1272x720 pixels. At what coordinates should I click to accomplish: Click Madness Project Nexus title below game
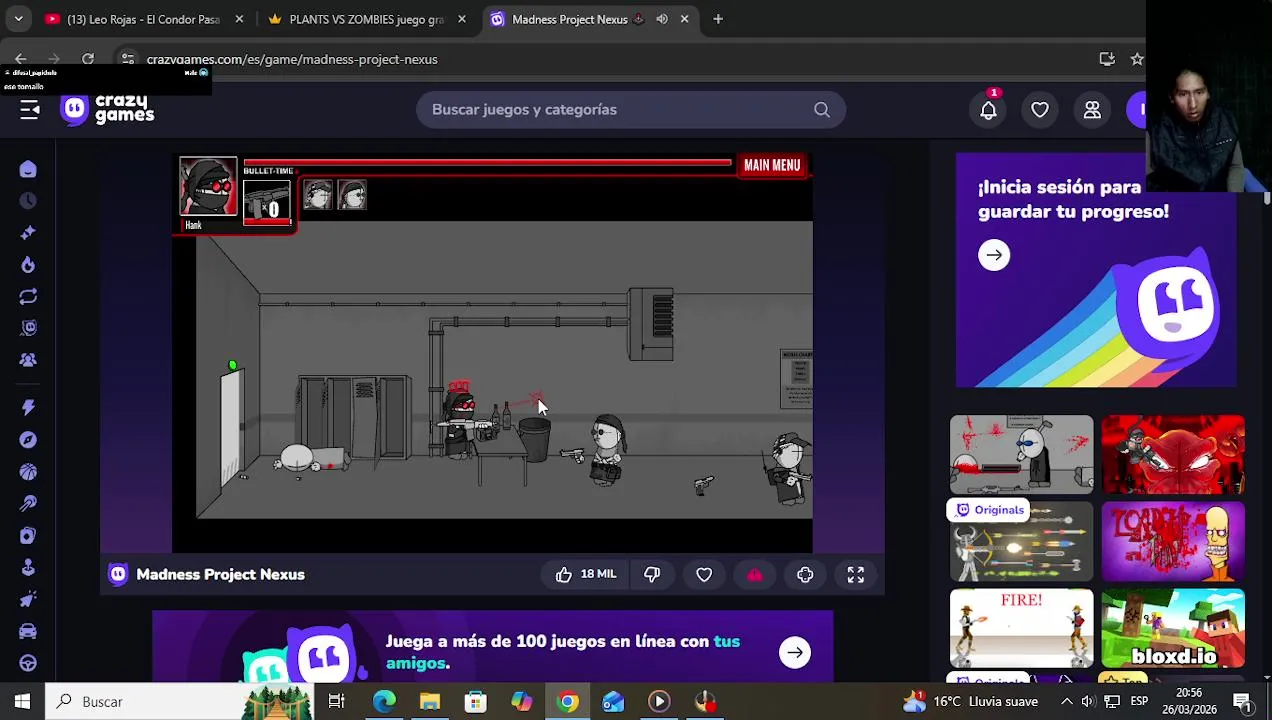220,574
